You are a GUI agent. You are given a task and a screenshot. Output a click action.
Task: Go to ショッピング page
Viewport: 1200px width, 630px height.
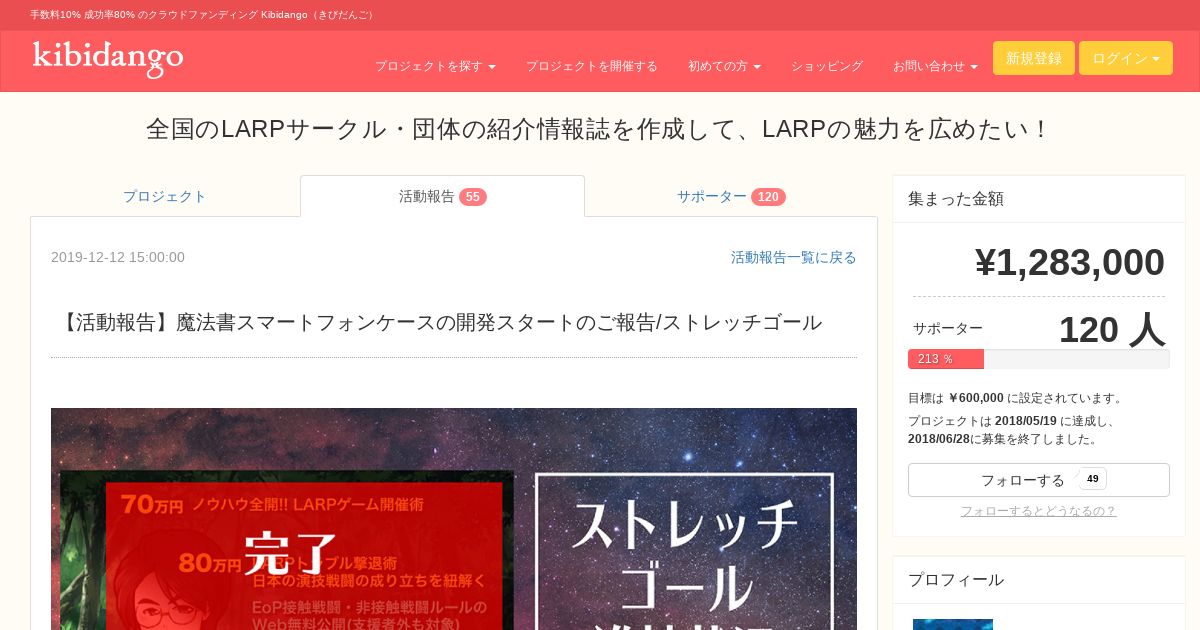point(827,66)
